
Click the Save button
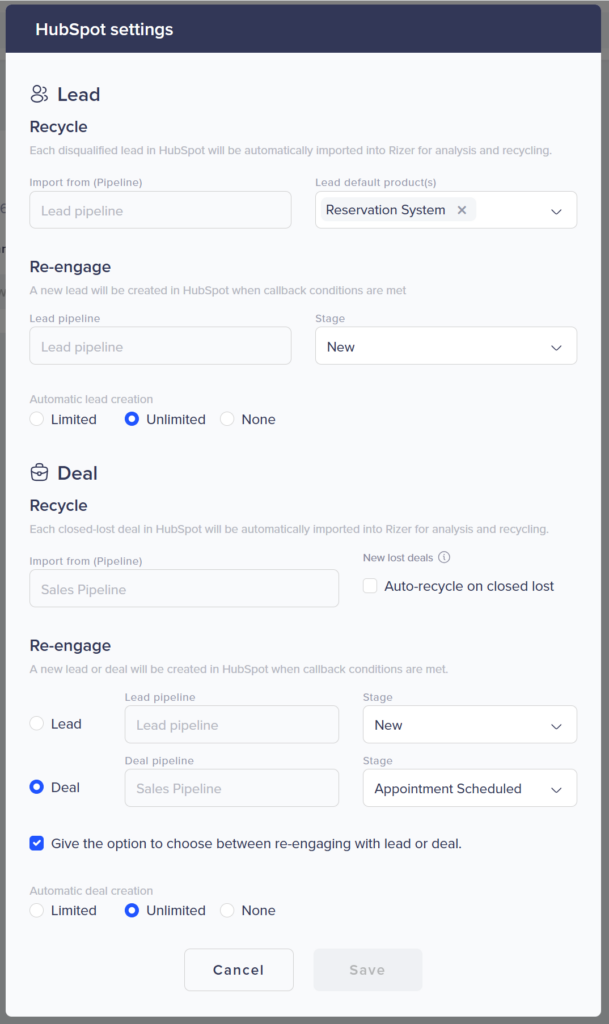pyautogui.click(x=367, y=970)
